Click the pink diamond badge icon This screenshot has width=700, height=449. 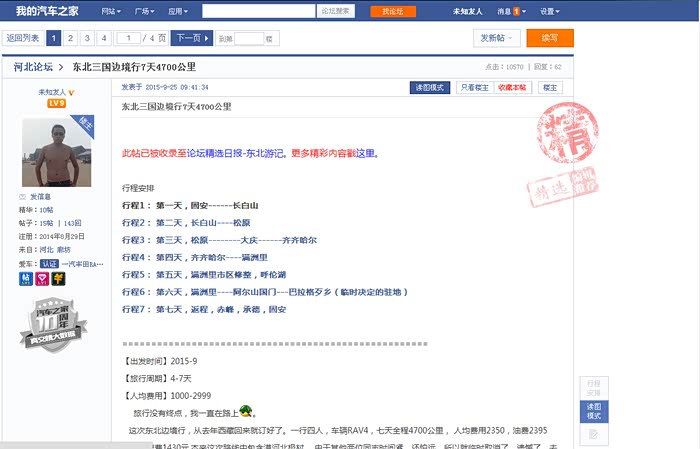pyautogui.click(x=42, y=279)
